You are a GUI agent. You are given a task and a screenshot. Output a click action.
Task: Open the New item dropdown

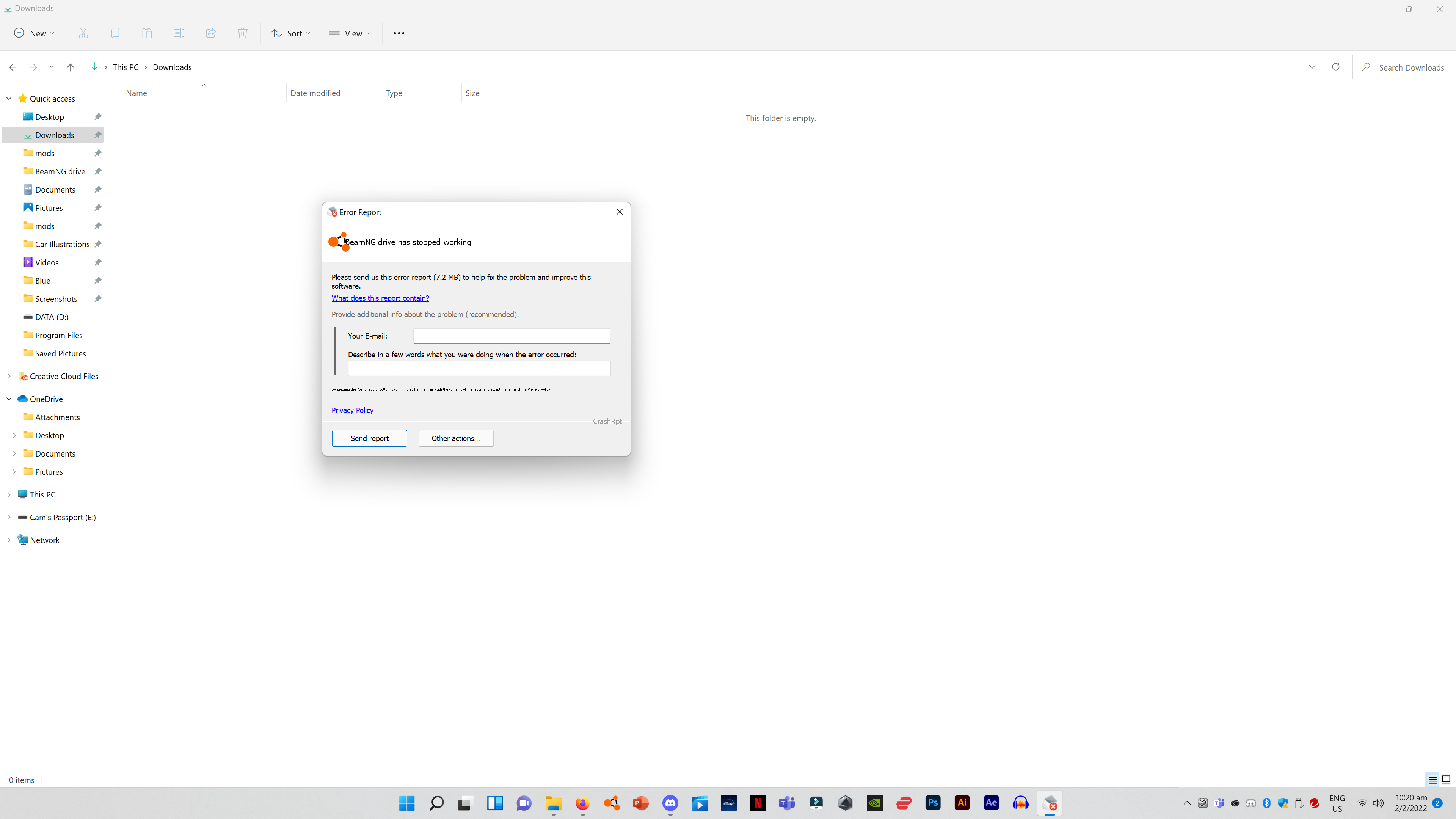coord(35,33)
